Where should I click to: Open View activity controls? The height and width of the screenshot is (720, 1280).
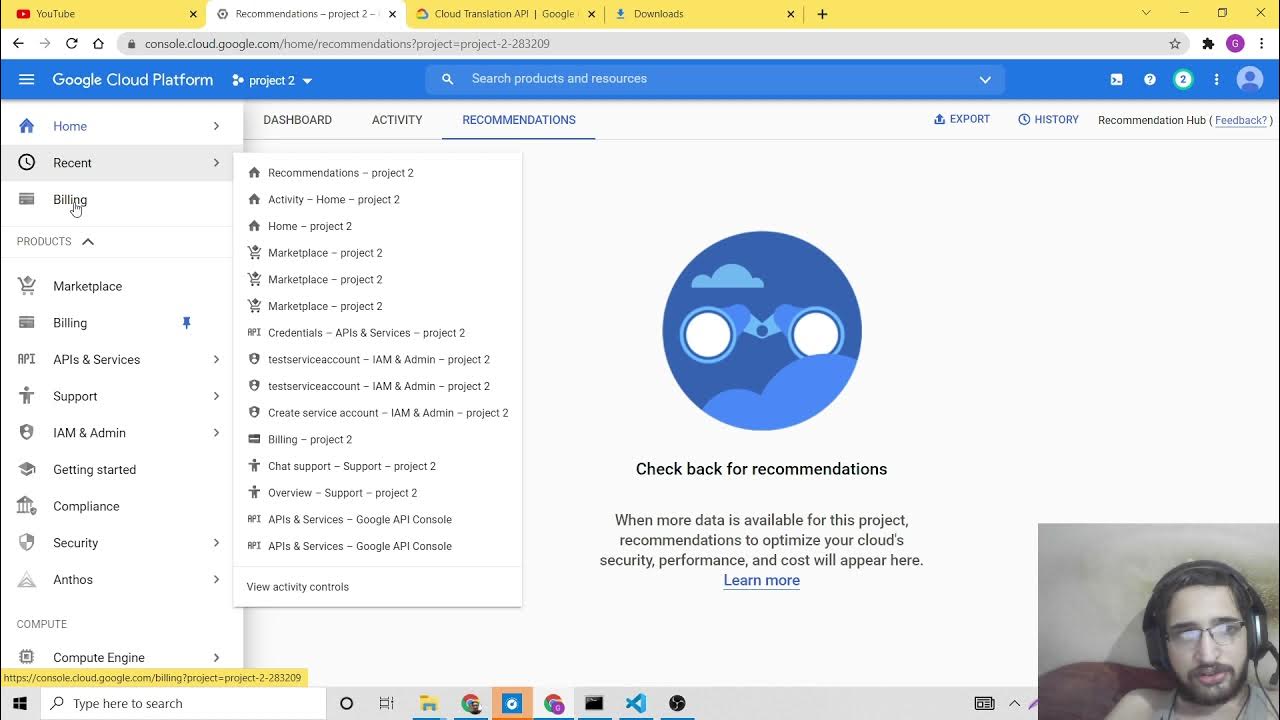[298, 587]
